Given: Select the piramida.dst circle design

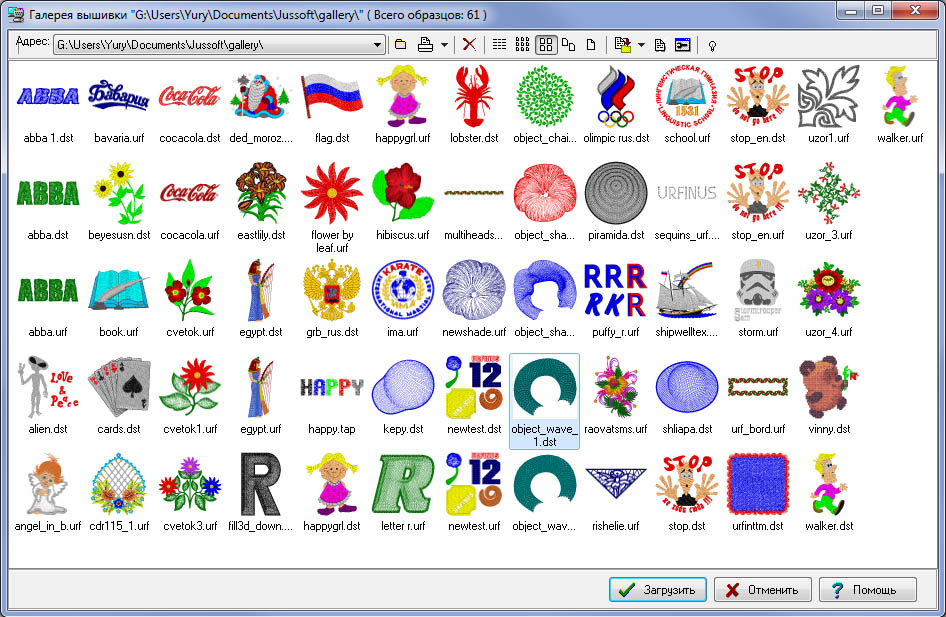Looking at the screenshot, I should [616, 193].
